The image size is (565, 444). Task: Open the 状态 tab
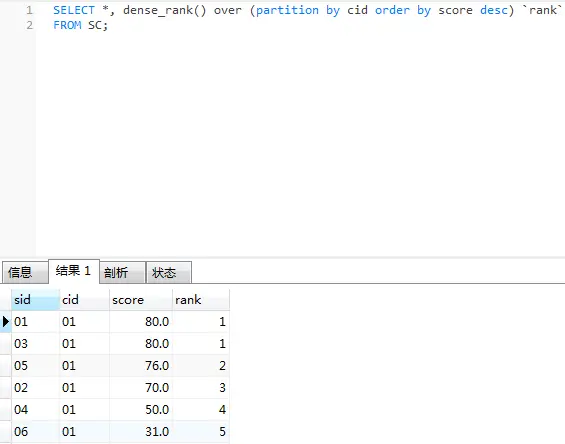(169, 272)
